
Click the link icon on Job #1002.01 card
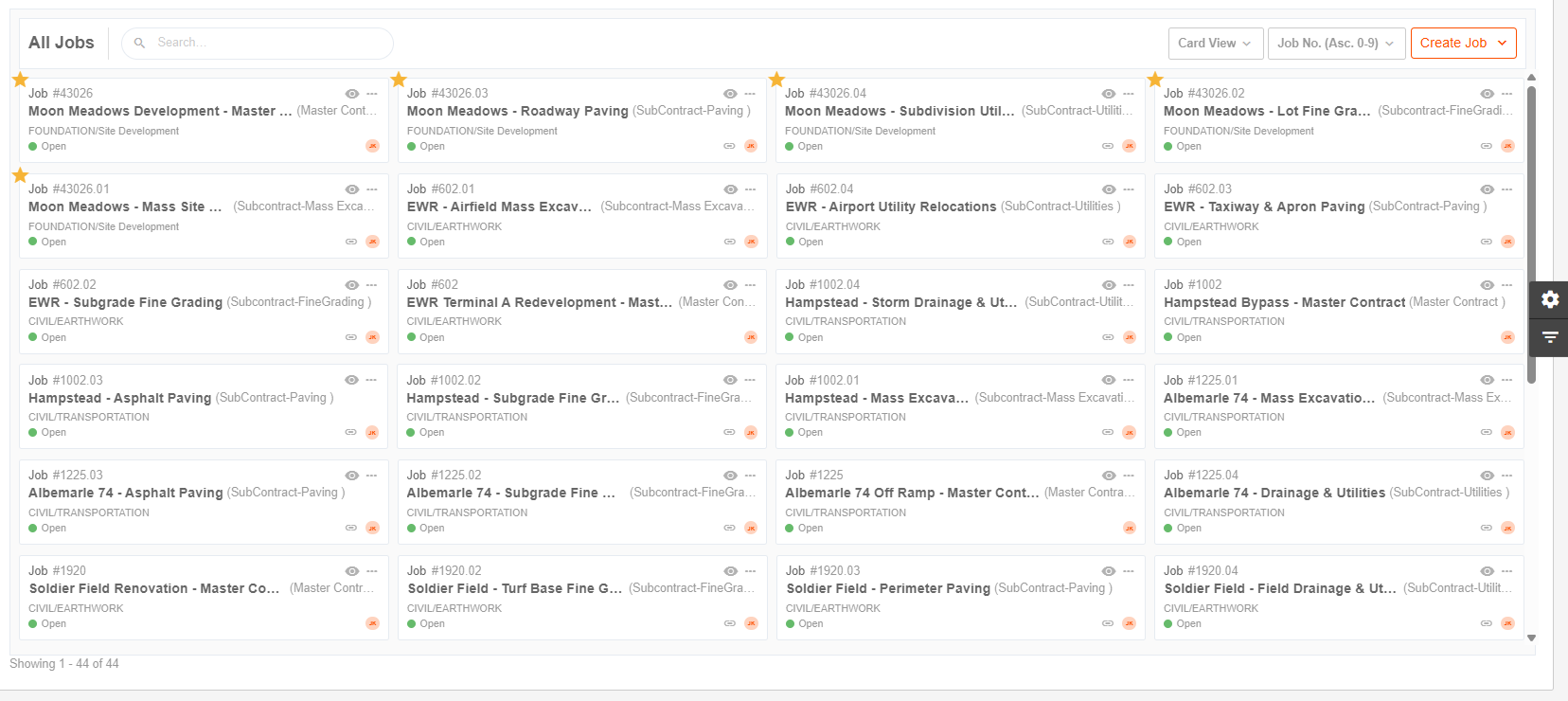point(1108,432)
